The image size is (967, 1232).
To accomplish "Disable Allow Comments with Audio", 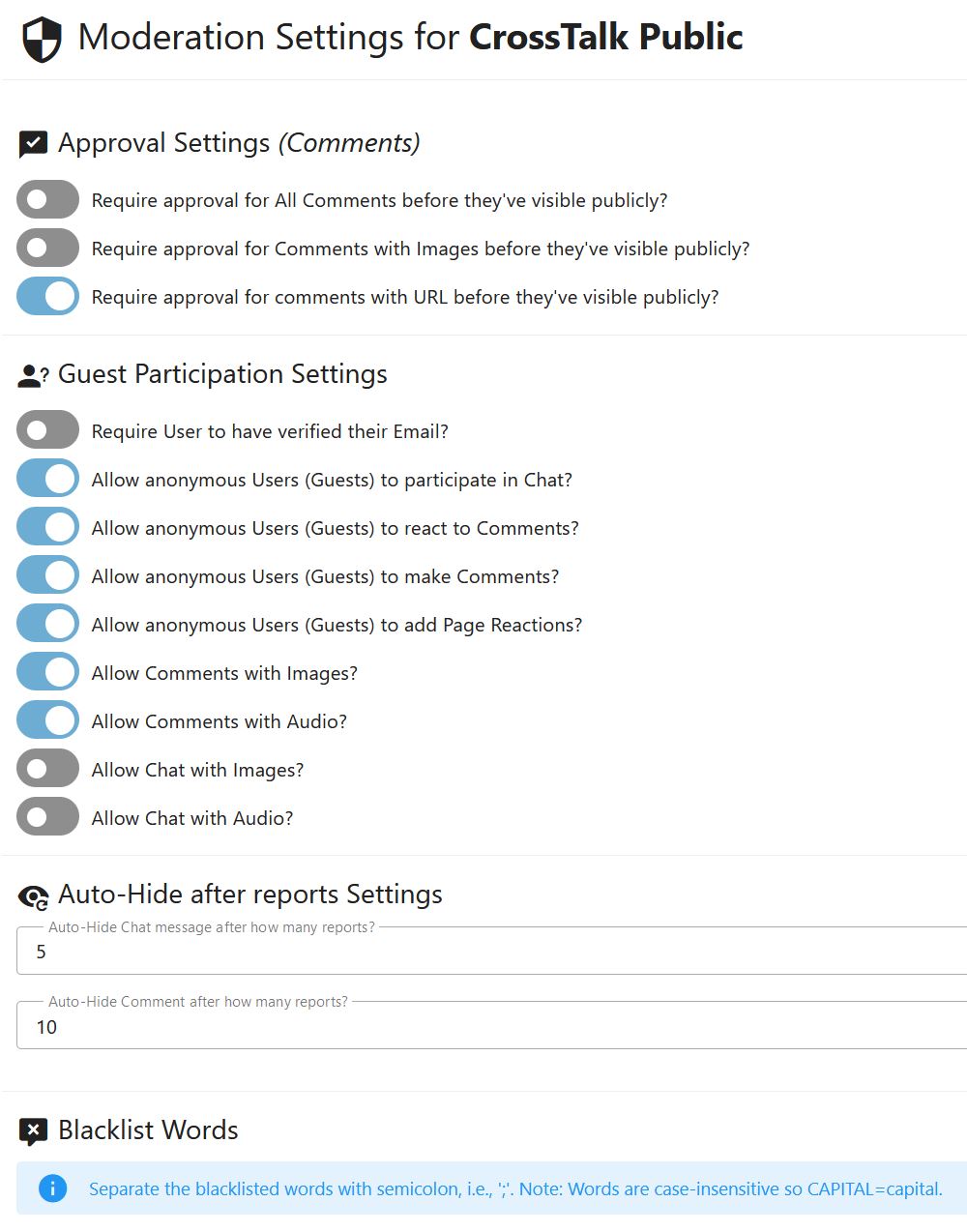I will pos(47,719).
